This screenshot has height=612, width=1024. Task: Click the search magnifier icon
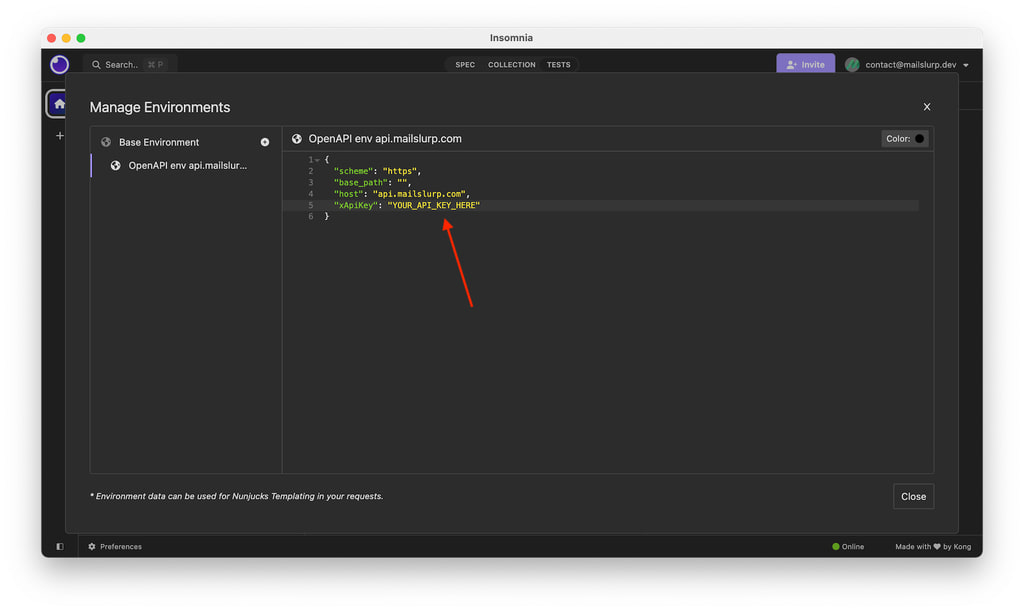pyautogui.click(x=96, y=65)
